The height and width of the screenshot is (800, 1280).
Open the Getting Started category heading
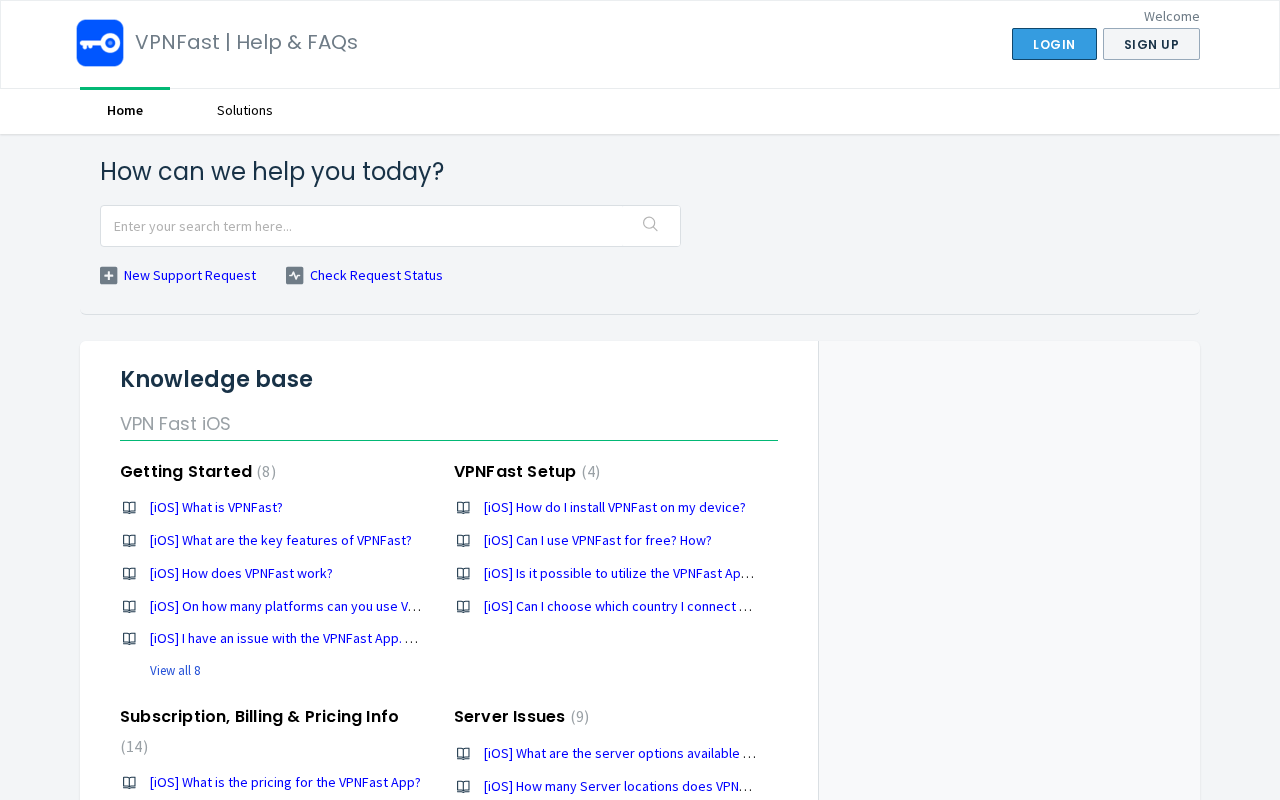(186, 472)
